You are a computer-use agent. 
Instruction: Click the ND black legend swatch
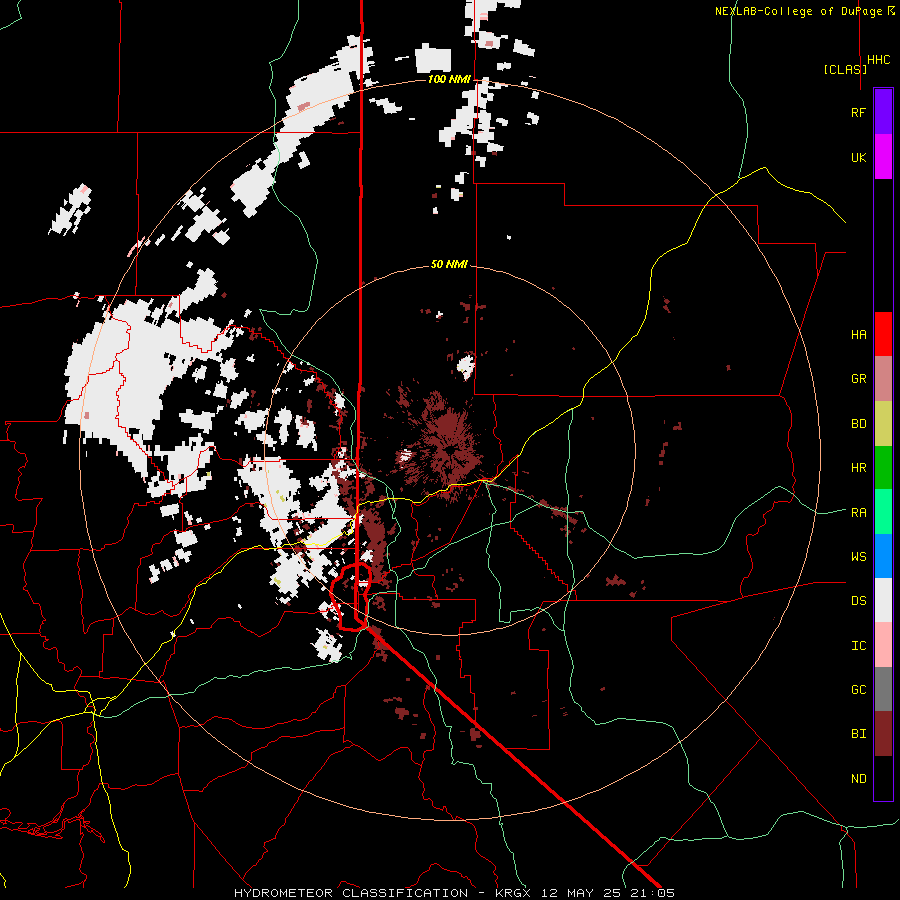(883, 778)
